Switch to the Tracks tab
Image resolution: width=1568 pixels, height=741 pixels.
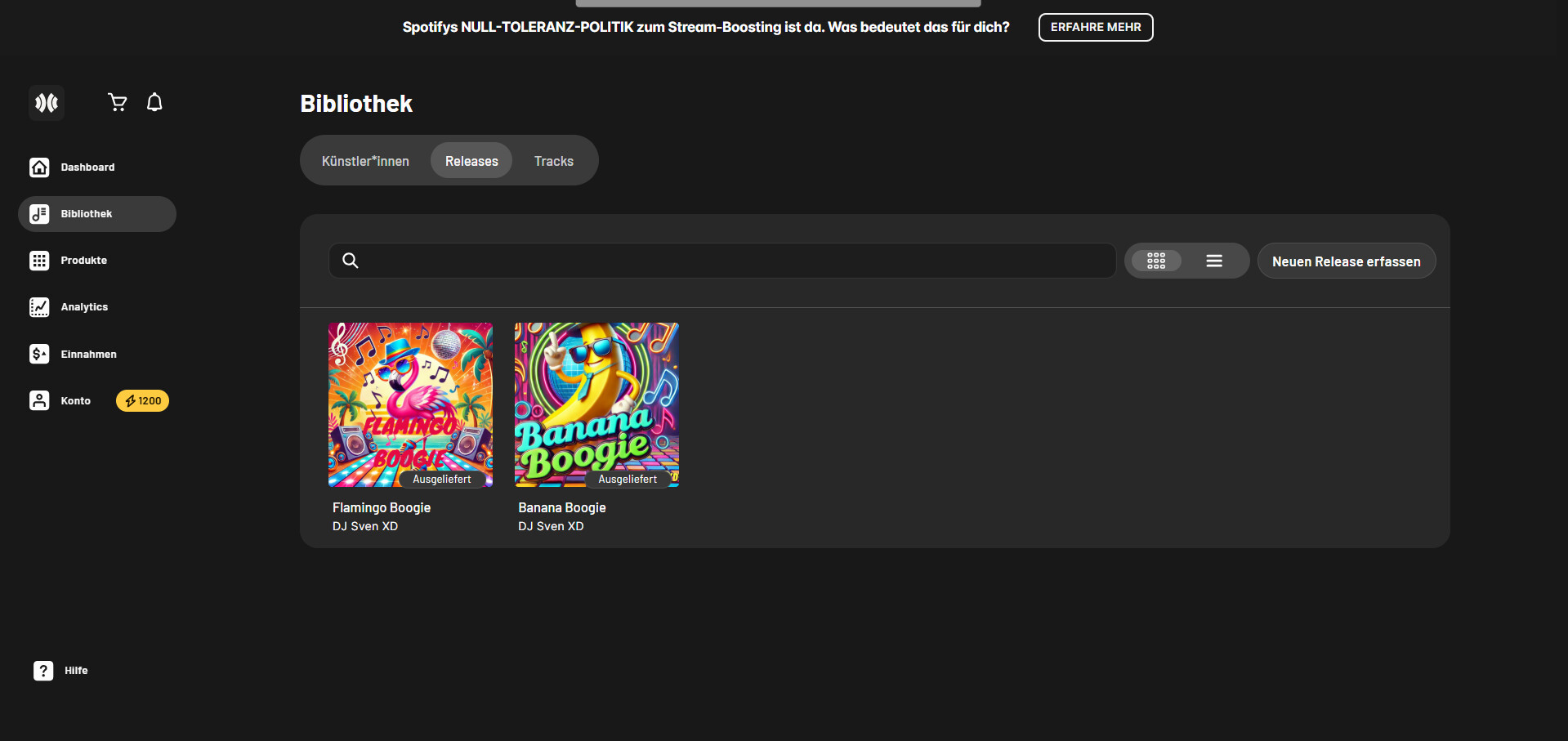pyautogui.click(x=554, y=161)
